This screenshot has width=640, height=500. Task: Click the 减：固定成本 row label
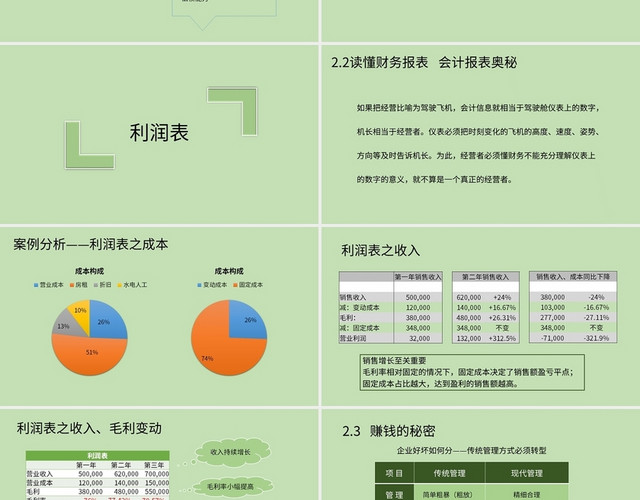[360, 328]
